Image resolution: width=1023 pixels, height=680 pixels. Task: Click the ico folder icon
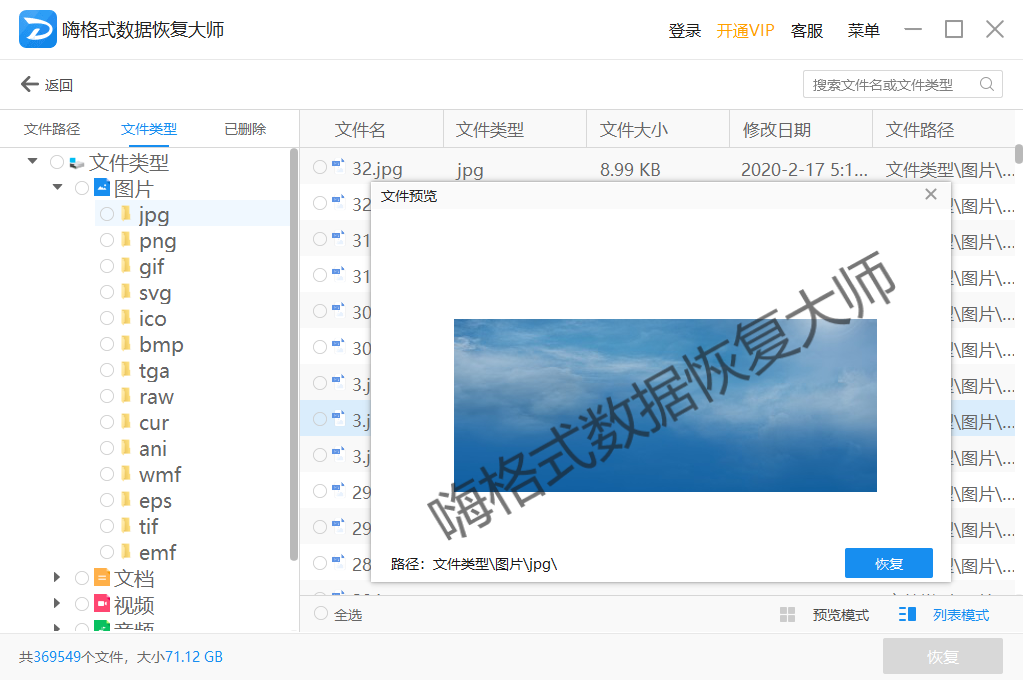(x=127, y=318)
